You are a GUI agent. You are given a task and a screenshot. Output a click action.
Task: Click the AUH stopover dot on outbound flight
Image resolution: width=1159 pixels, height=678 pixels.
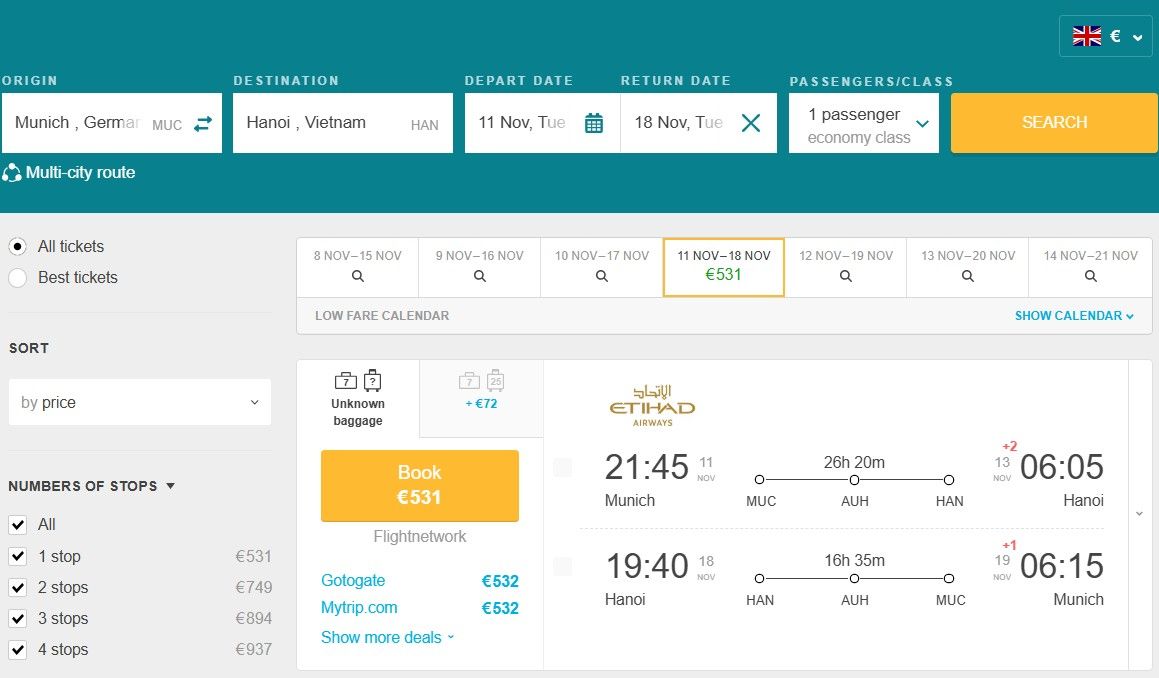854,480
